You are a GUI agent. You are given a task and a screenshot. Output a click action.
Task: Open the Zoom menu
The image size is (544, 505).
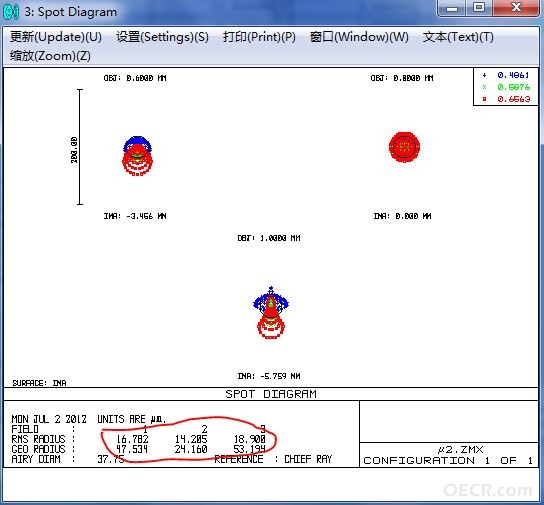tap(50, 56)
